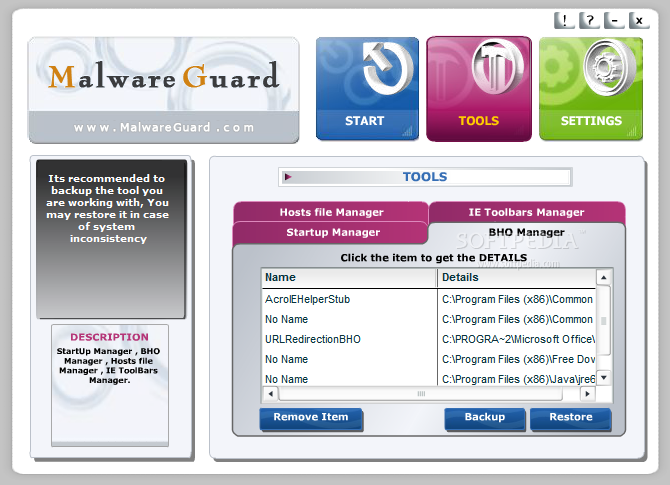Click the exclamation mark title button
The width and height of the screenshot is (670, 485).
click(564, 20)
